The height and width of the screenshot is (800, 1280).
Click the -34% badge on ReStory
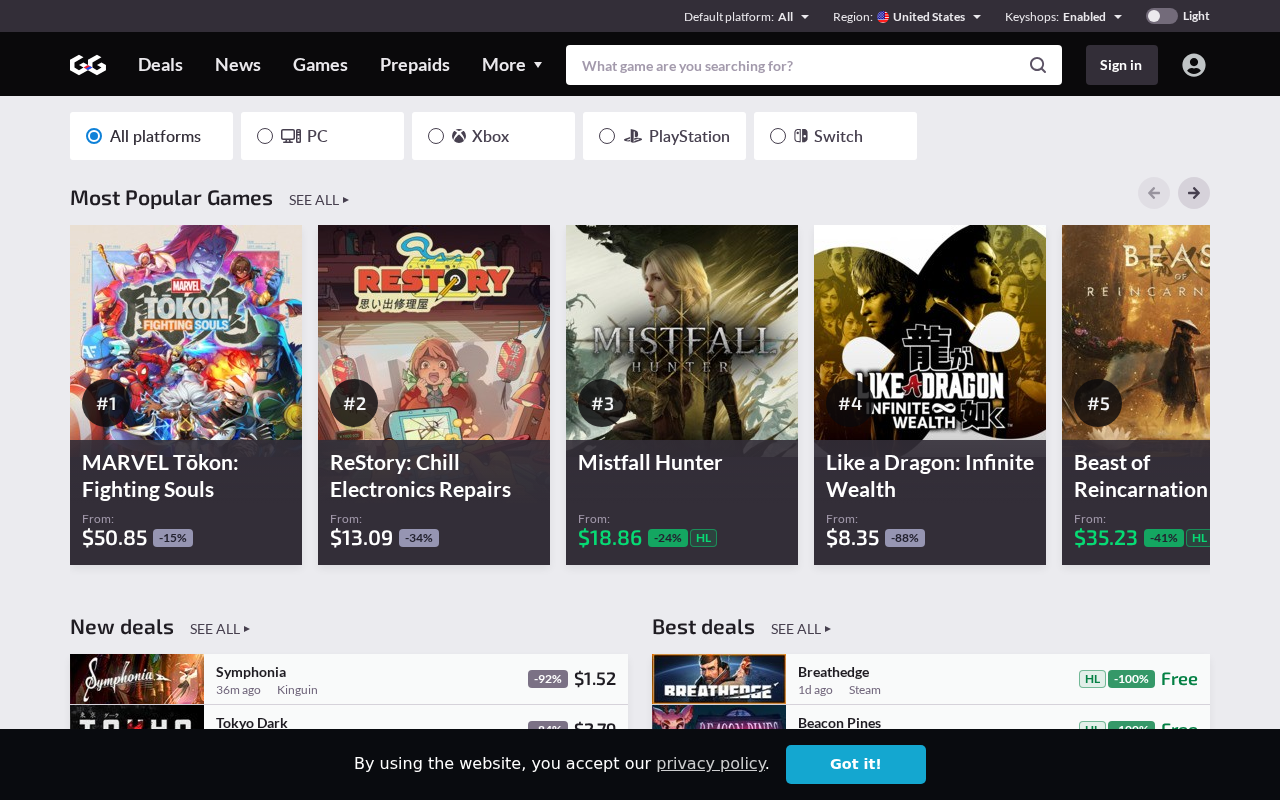click(x=419, y=538)
